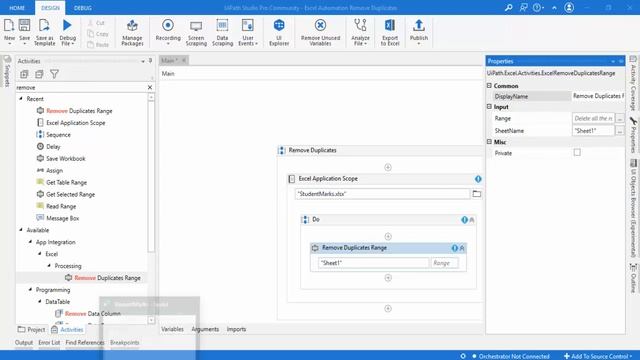Screen dimensions: 640x360
Task: Create a New file from ribbon
Action: point(9,31)
